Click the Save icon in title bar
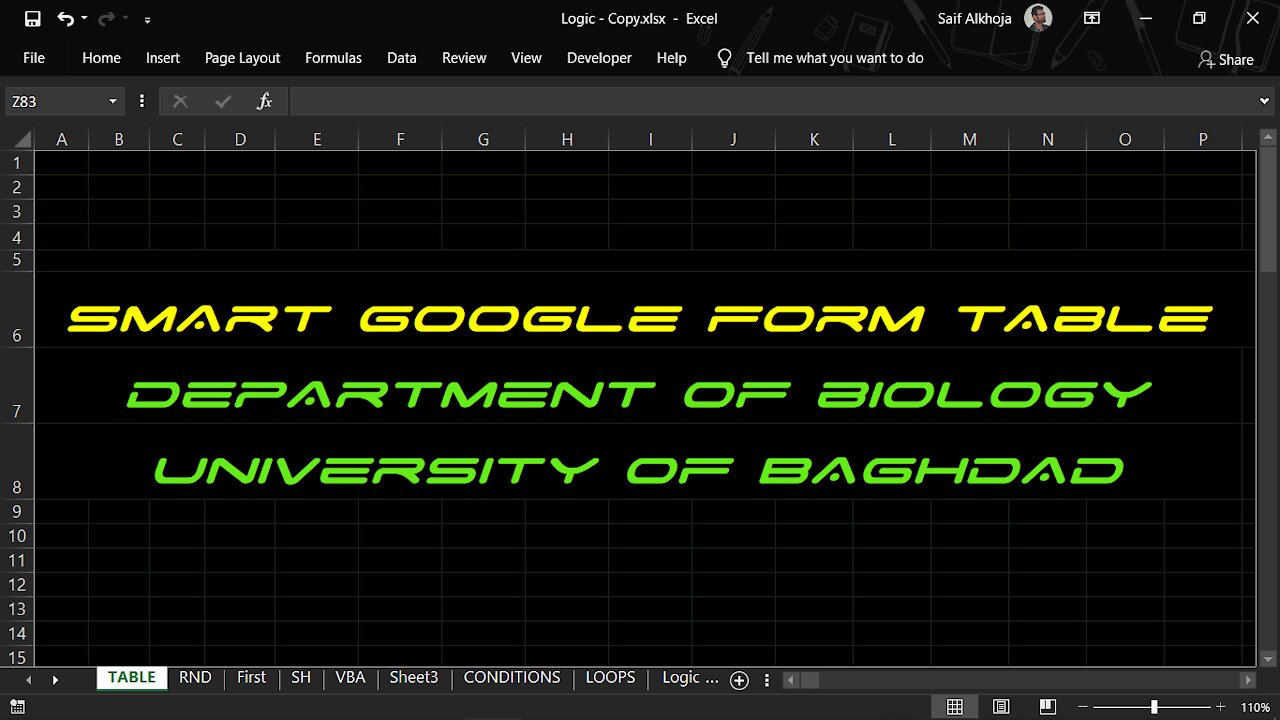 coord(32,18)
